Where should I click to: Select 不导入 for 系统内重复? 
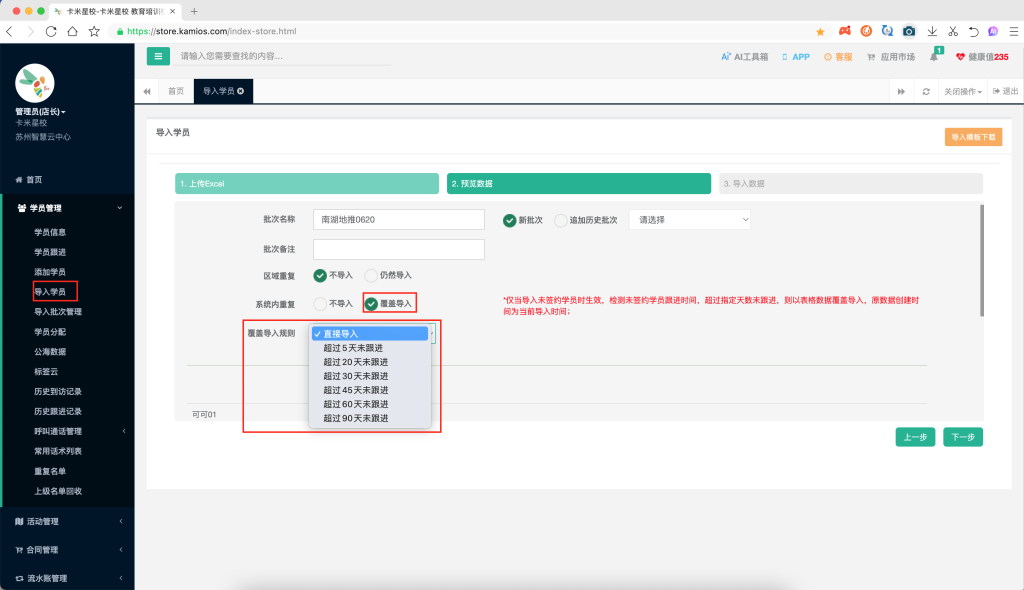[320, 304]
